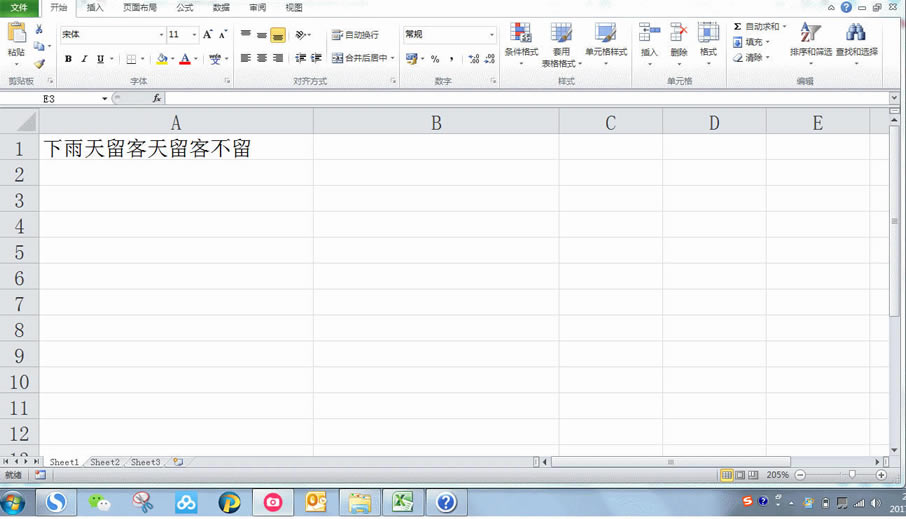This screenshot has height=519, width=906.
Task: Open Excel from the Windows taskbar
Action: 403,502
